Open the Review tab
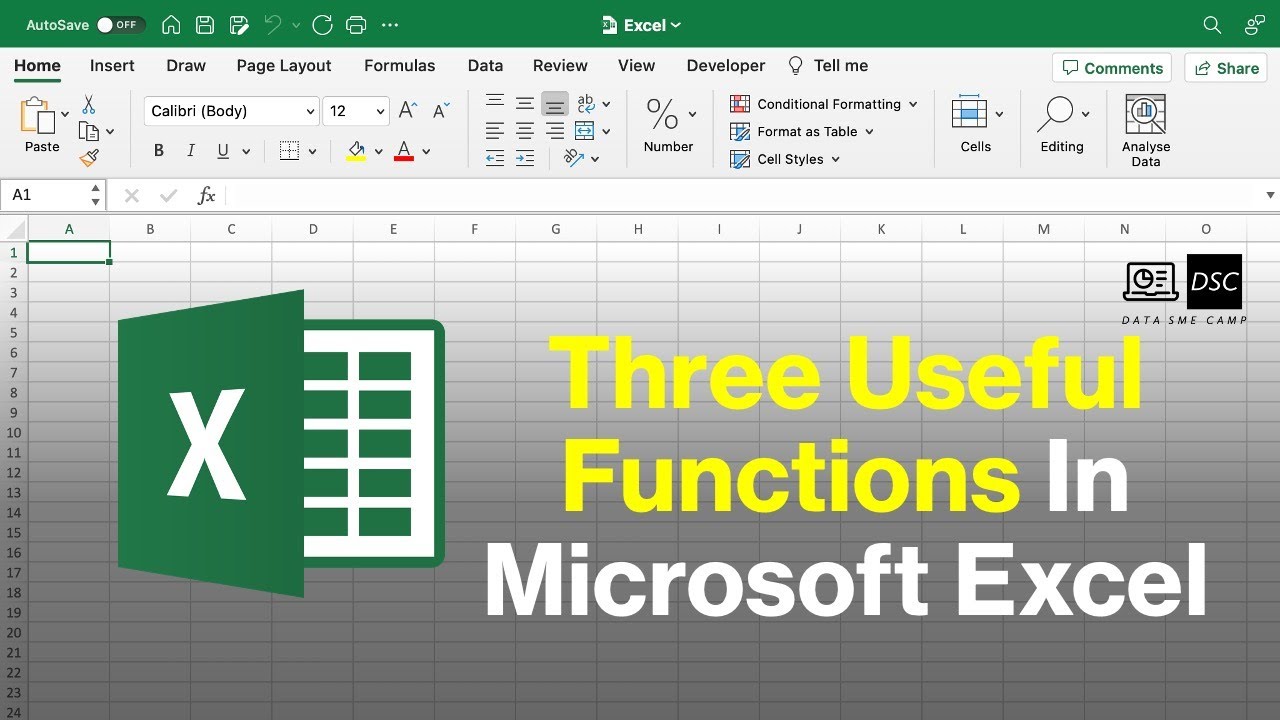This screenshot has width=1280, height=720. 560,65
